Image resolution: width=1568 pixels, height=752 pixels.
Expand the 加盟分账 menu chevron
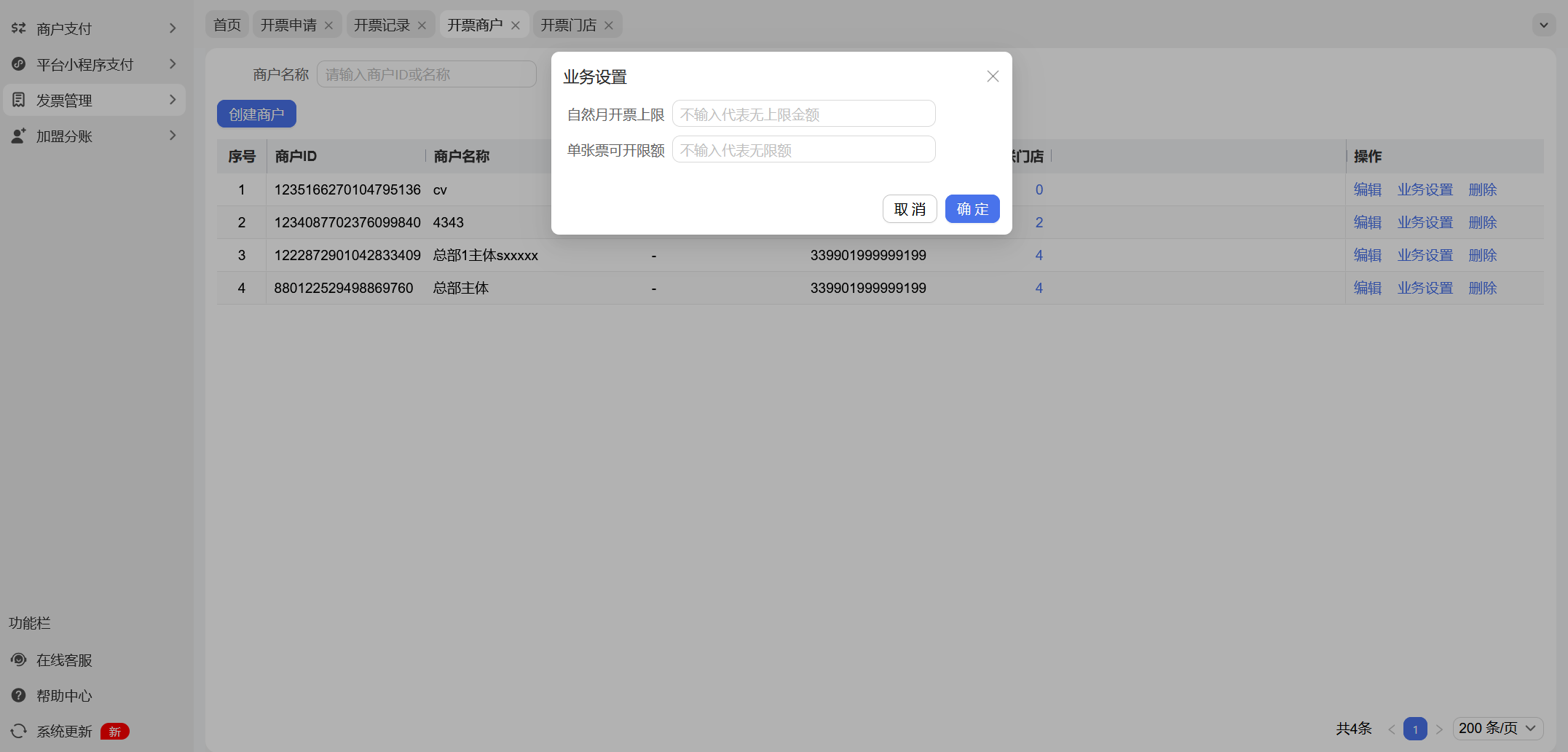pos(173,136)
